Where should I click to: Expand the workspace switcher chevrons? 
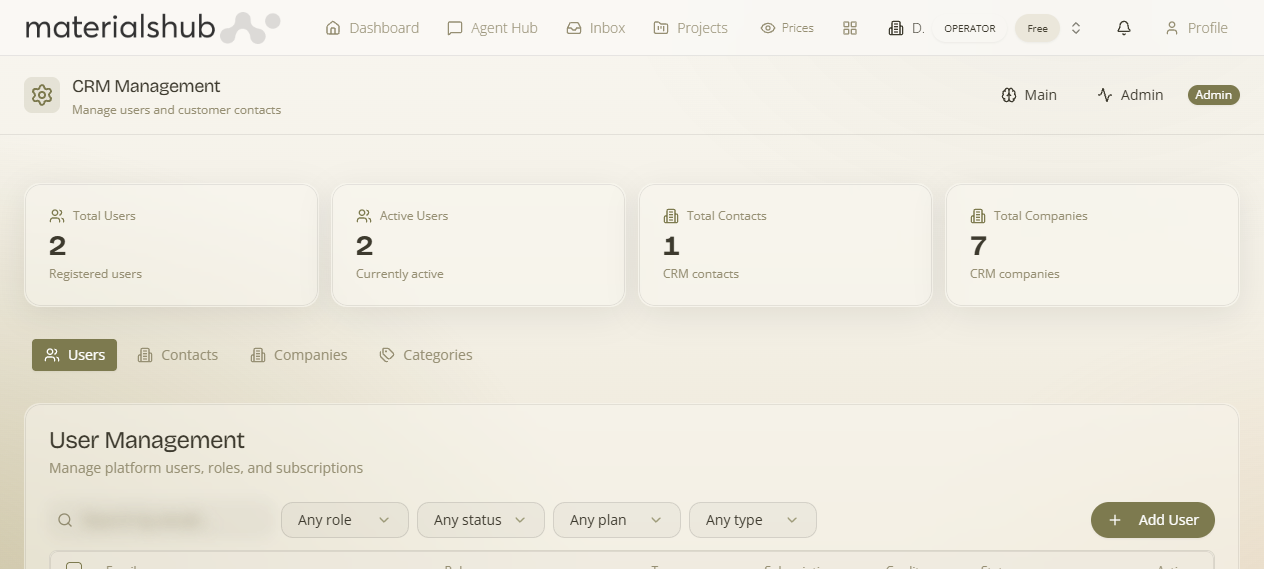pyautogui.click(x=1076, y=28)
